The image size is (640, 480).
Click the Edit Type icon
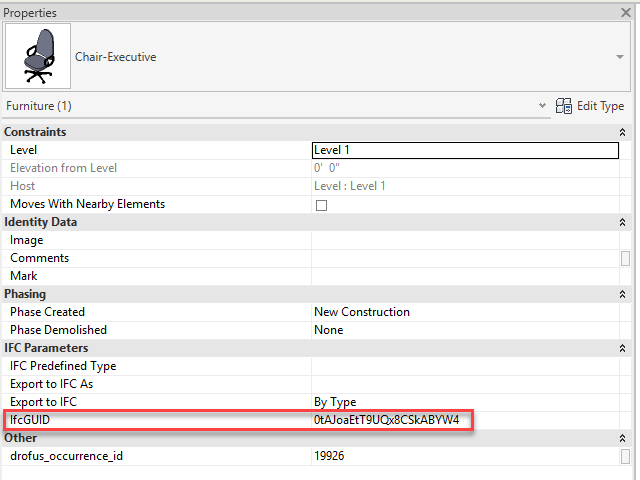click(x=564, y=106)
